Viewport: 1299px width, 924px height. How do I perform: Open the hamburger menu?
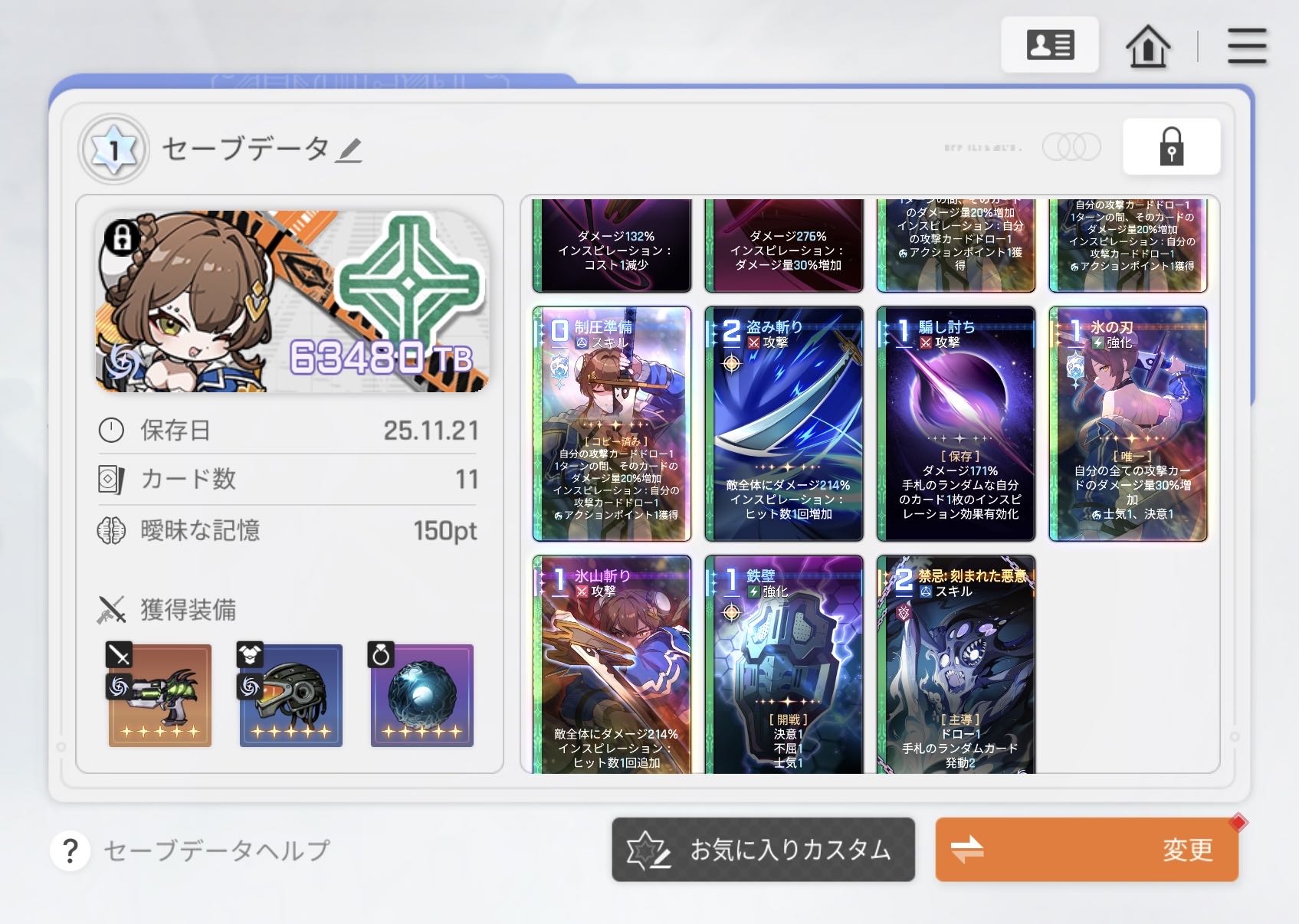1247,46
